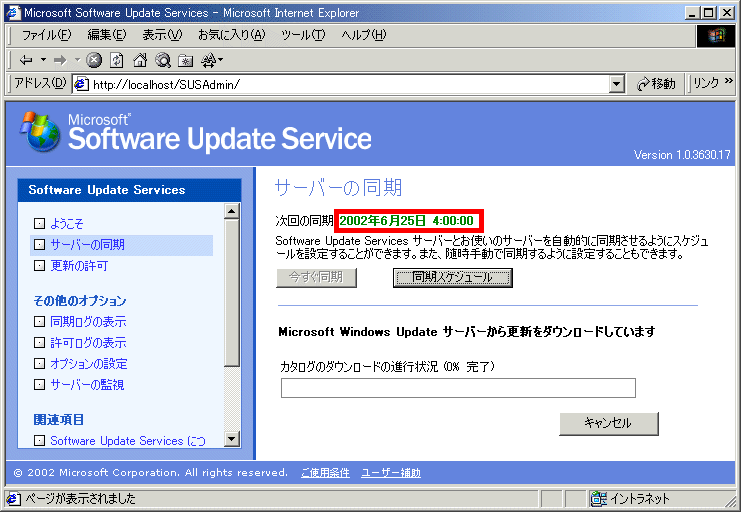Open the 表示(V) menu
Viewport: 741px width, 512px height.
162,35
